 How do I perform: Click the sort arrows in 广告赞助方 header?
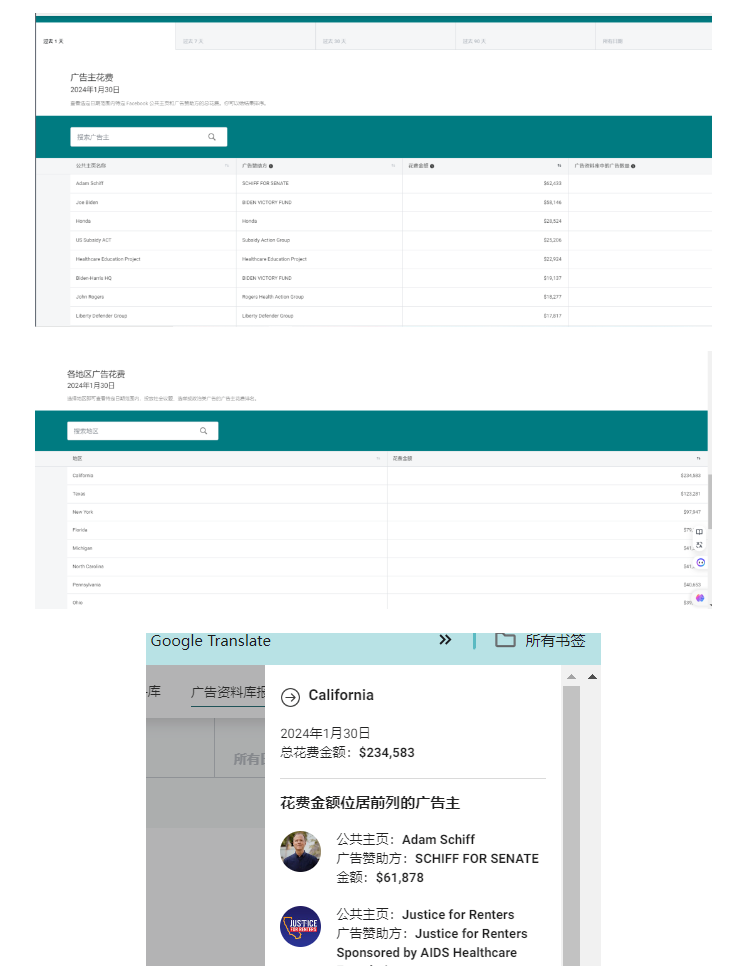pyautogui.click(x=393, y=166)
